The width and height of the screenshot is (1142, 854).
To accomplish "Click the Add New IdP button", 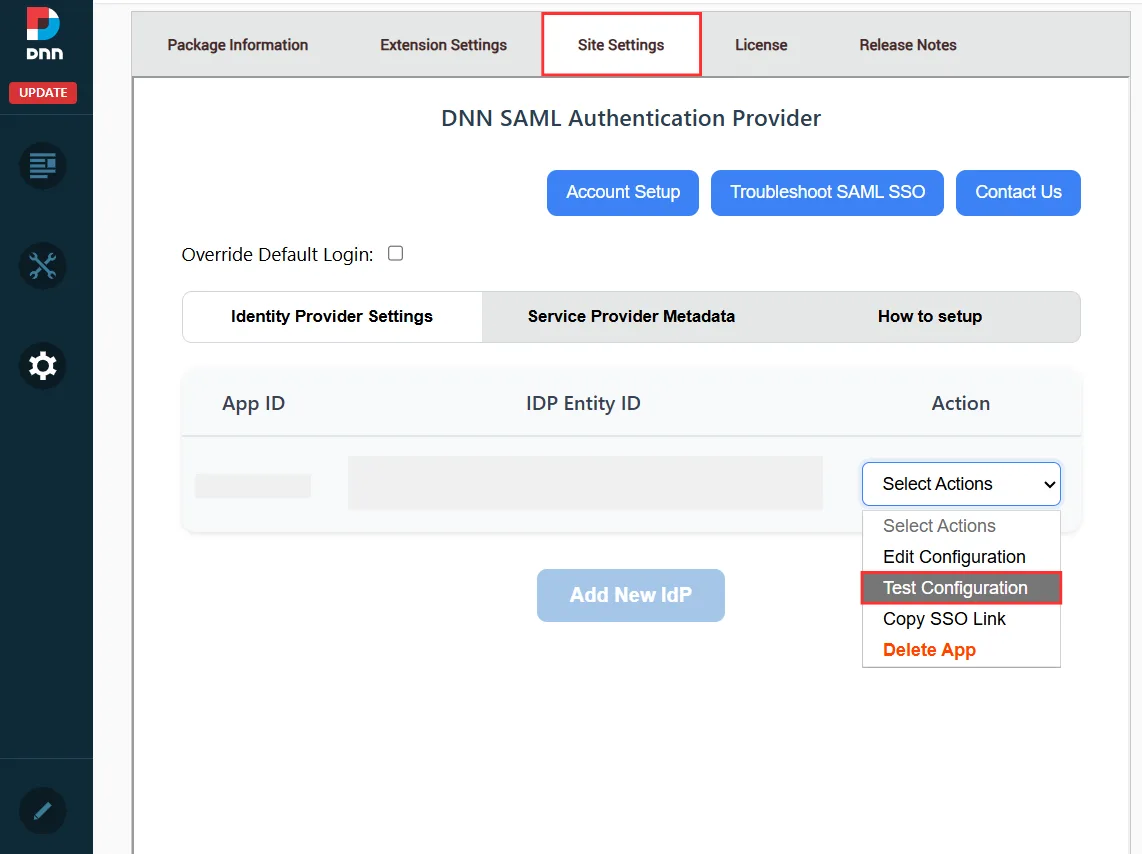I will coord(631,596).
